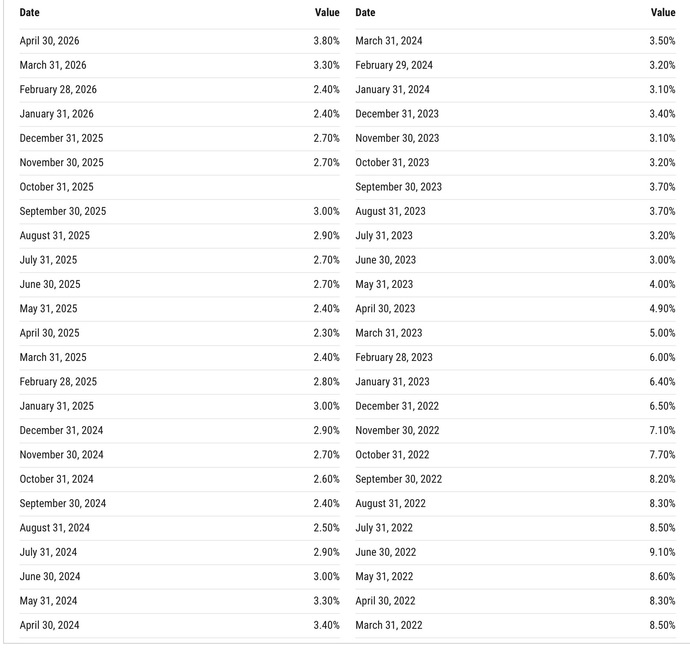Click the left table's Value column header

click(x=327, y=12)
